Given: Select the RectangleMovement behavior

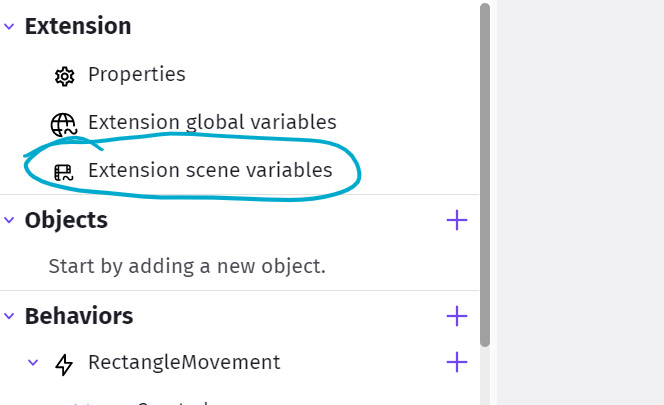Looking at the screenshot, I should [184, 362].
